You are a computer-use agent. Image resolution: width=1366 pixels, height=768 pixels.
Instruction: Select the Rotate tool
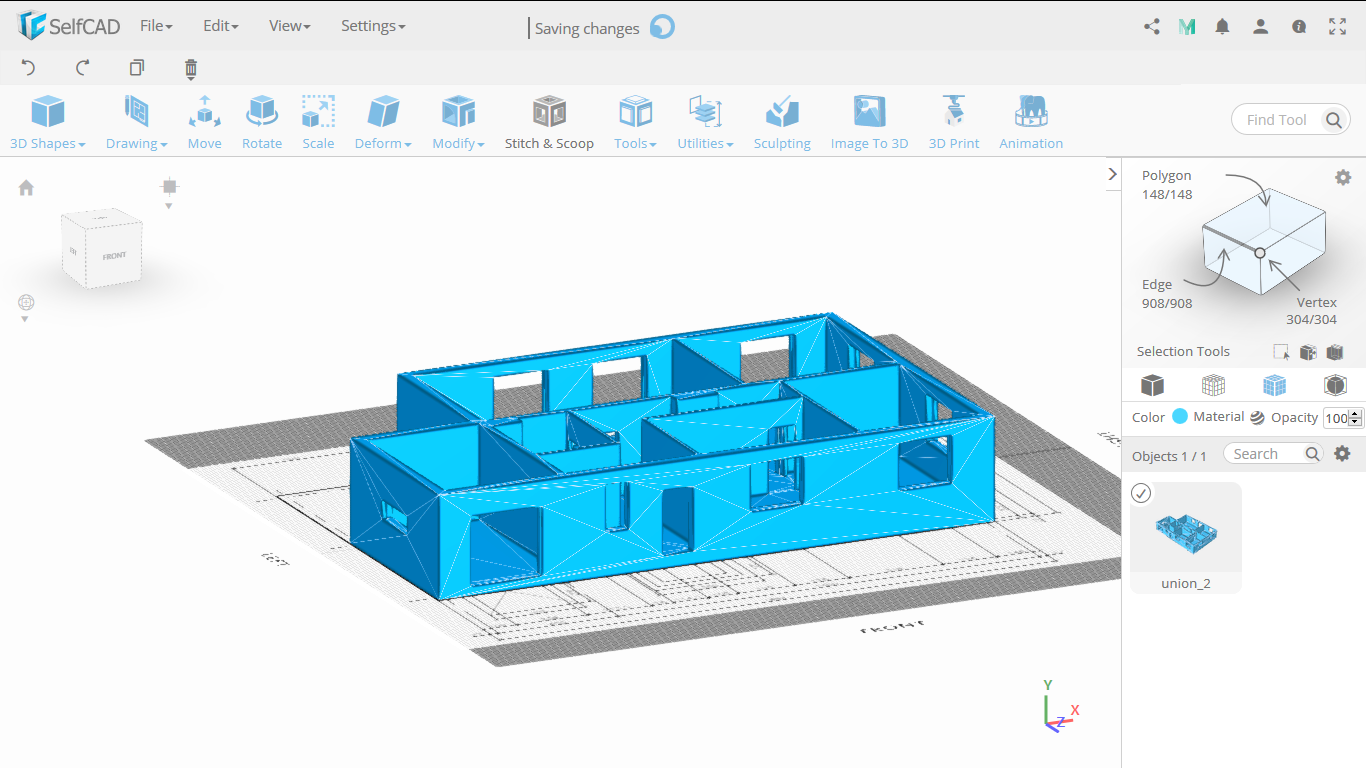point(262,122)
